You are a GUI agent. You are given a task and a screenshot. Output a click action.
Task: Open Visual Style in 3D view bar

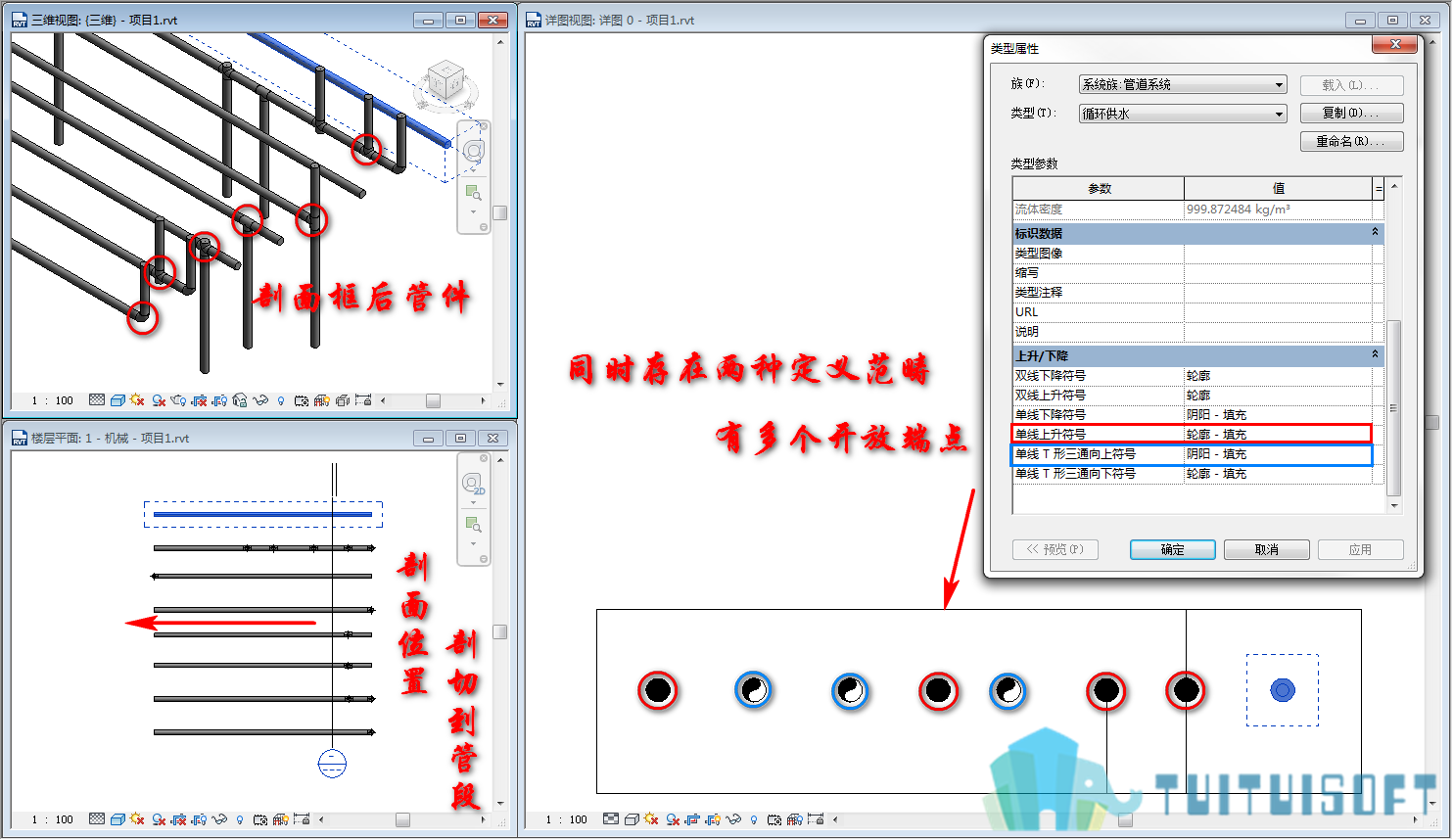[117, 400]
